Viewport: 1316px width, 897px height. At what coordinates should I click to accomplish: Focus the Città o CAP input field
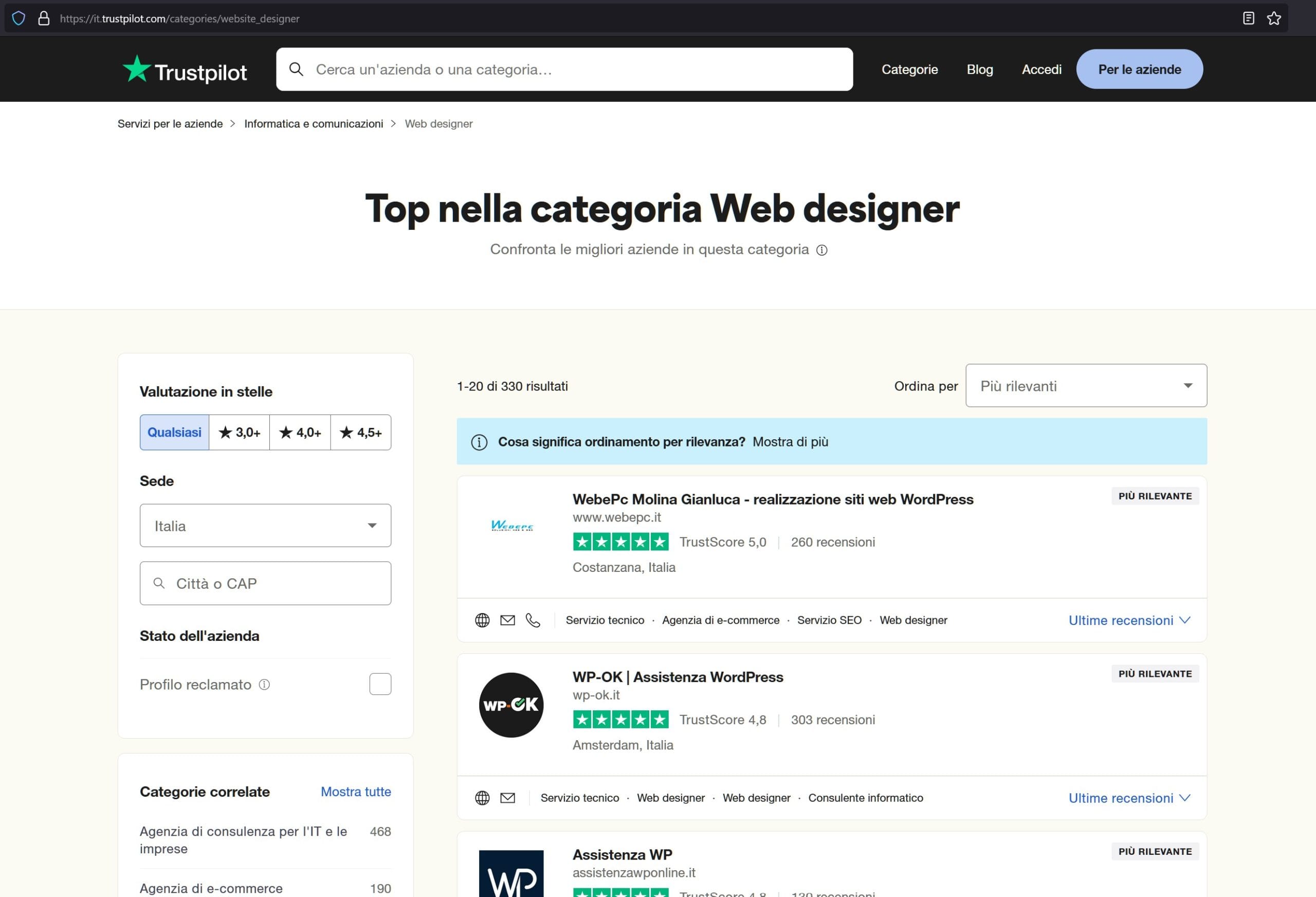[x=266, y=583]
